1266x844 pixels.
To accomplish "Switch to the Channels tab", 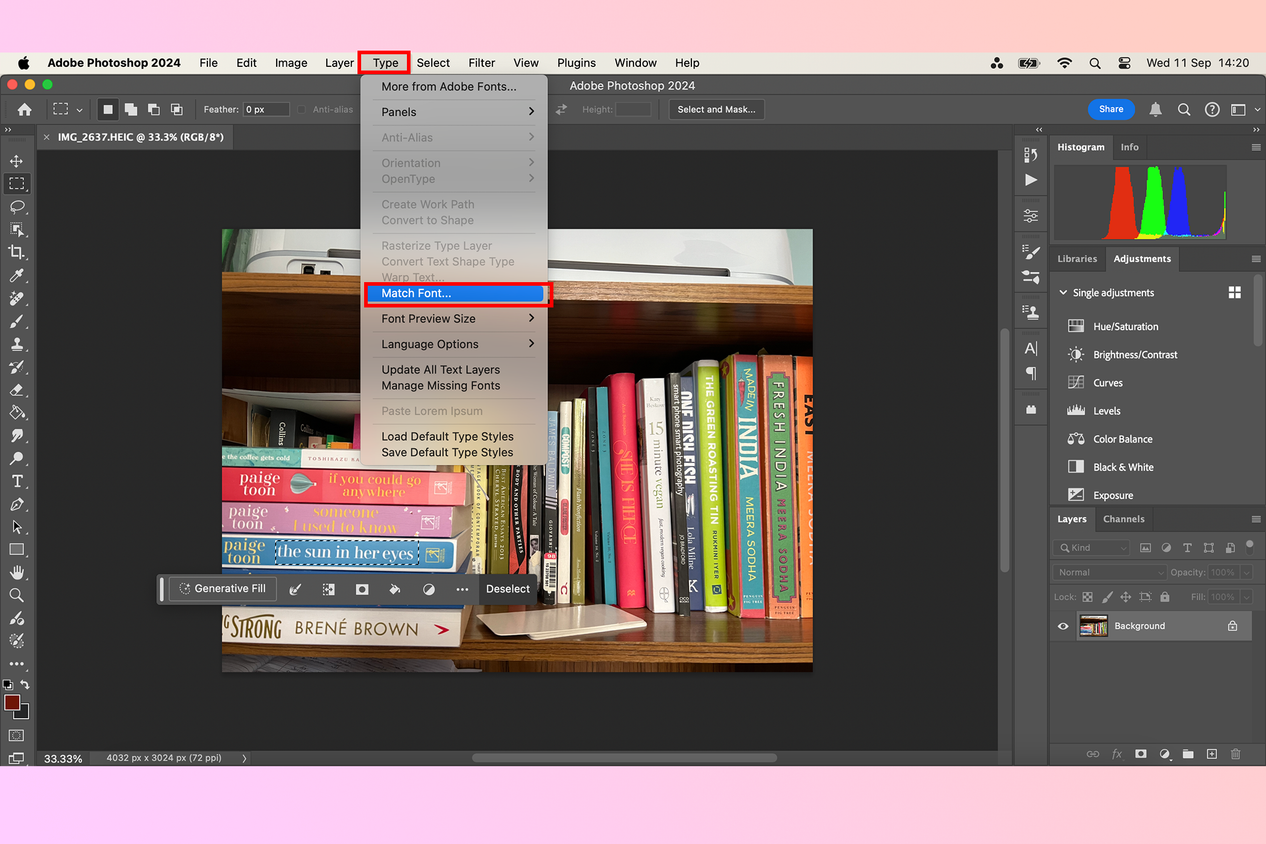I will pyautogui.click(x=1123, y=519).
